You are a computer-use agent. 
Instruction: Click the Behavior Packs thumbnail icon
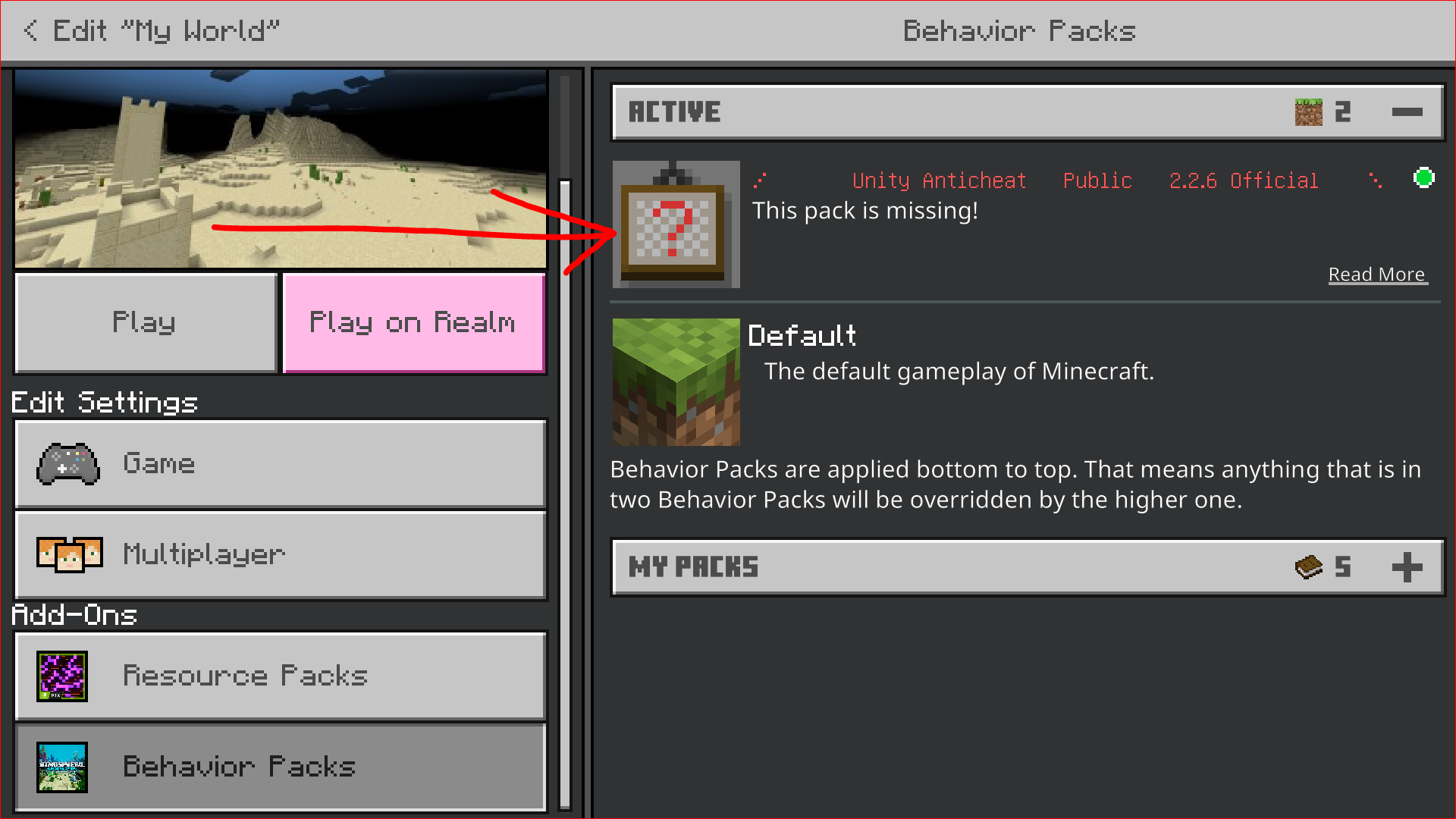[x=62, y=767]
